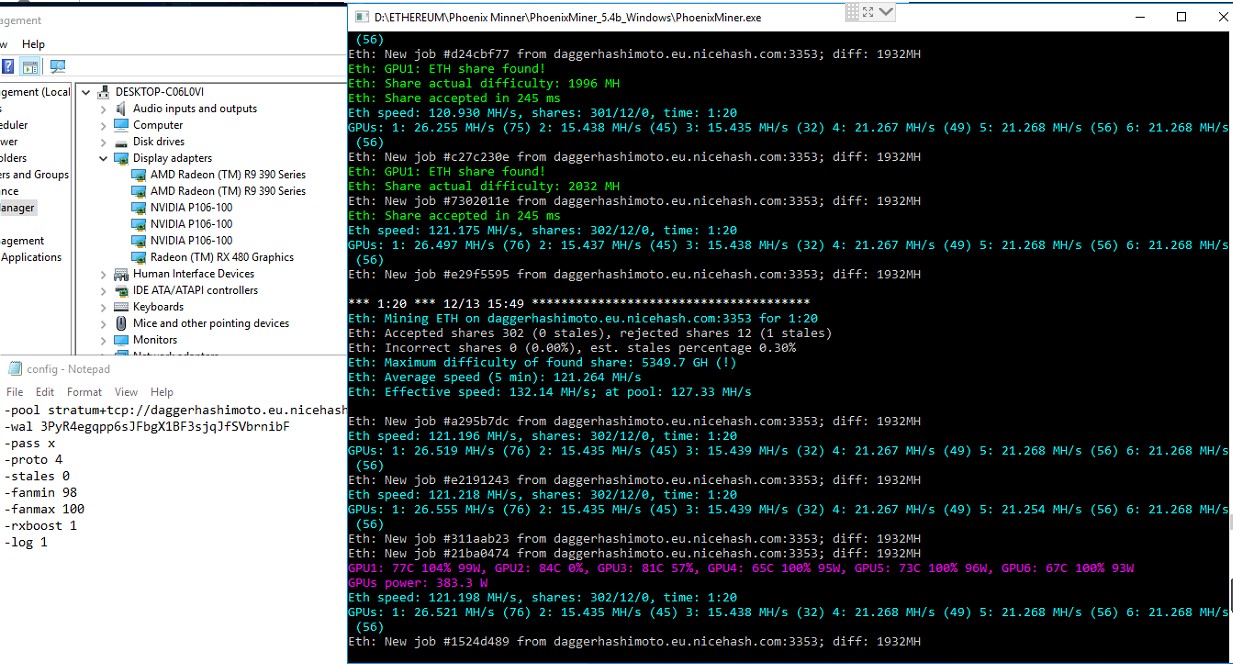Click 'Average speed (5 min): 121.264 MH/s' line
The image size is (1233, 664).
[495, 377]
